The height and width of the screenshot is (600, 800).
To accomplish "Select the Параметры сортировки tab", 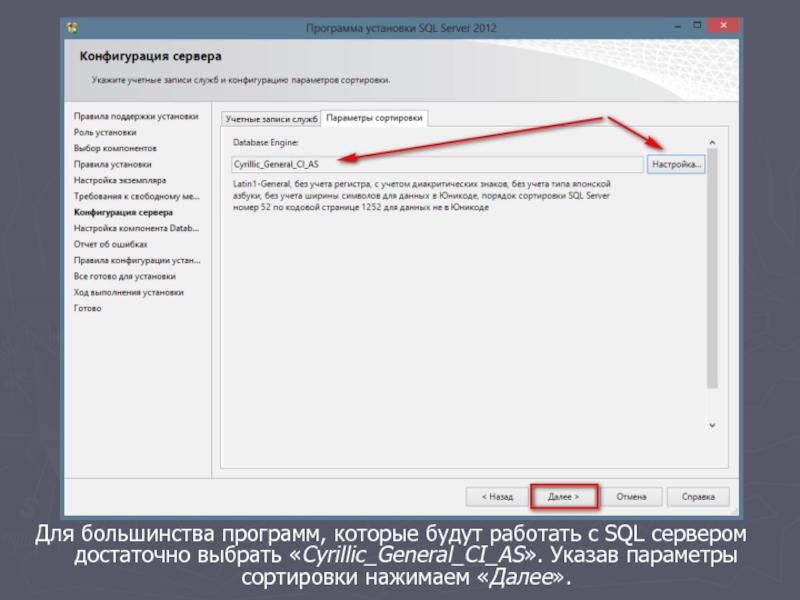I will (374, 118).
